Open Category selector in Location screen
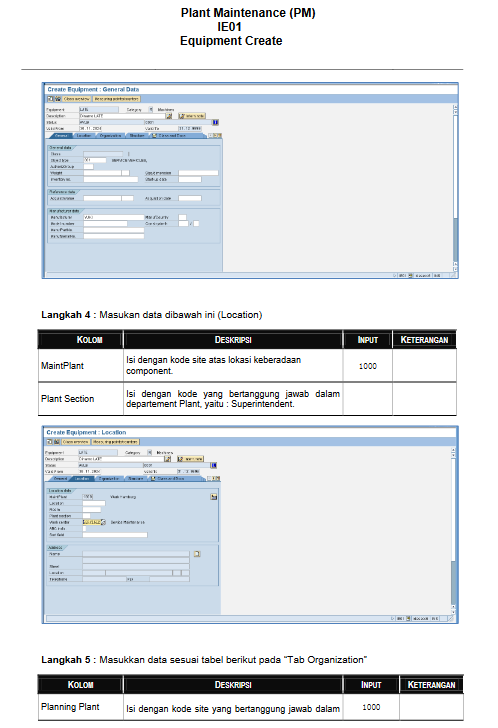 click(149, 452)
